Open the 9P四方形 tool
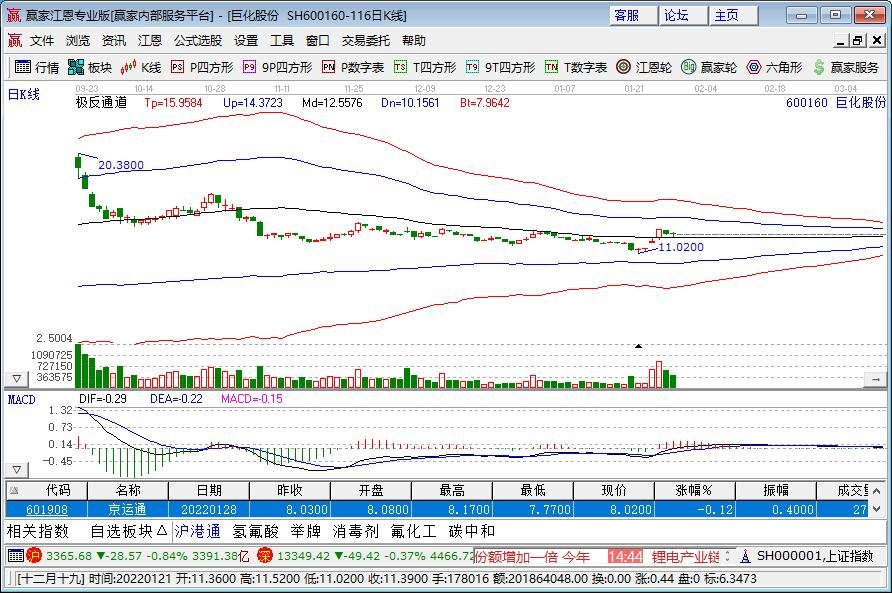The image size is (892, 593). point(278,67)
